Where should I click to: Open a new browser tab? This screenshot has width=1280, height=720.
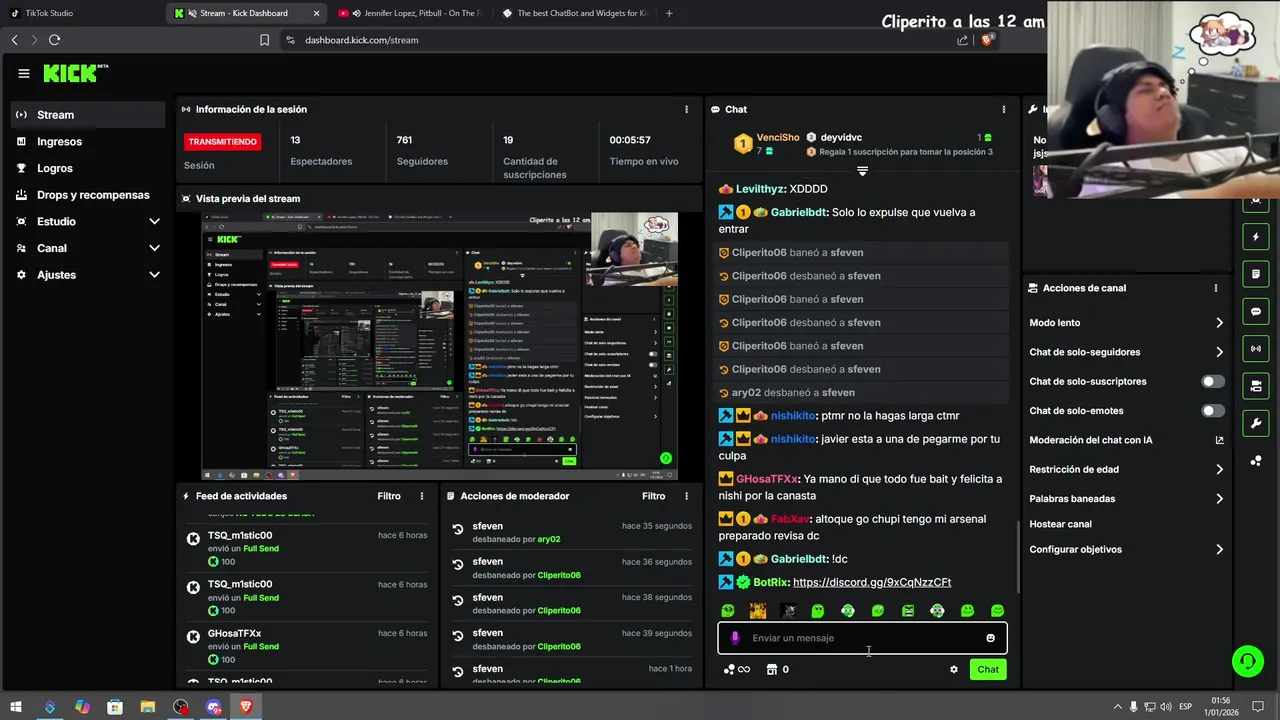coord(669,13)
